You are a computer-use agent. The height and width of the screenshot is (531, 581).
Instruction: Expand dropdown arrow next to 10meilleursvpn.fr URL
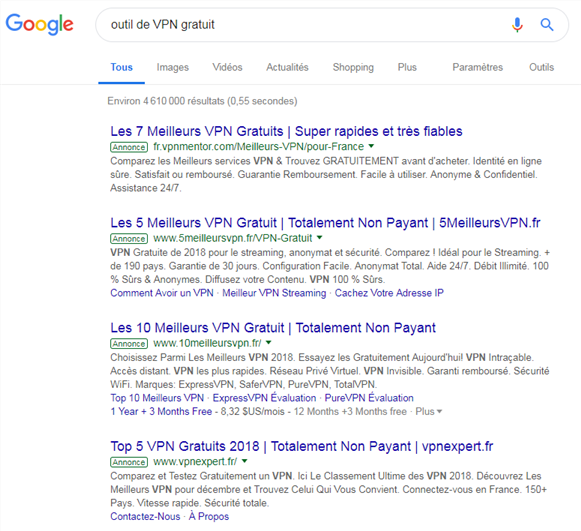[269, 343]
